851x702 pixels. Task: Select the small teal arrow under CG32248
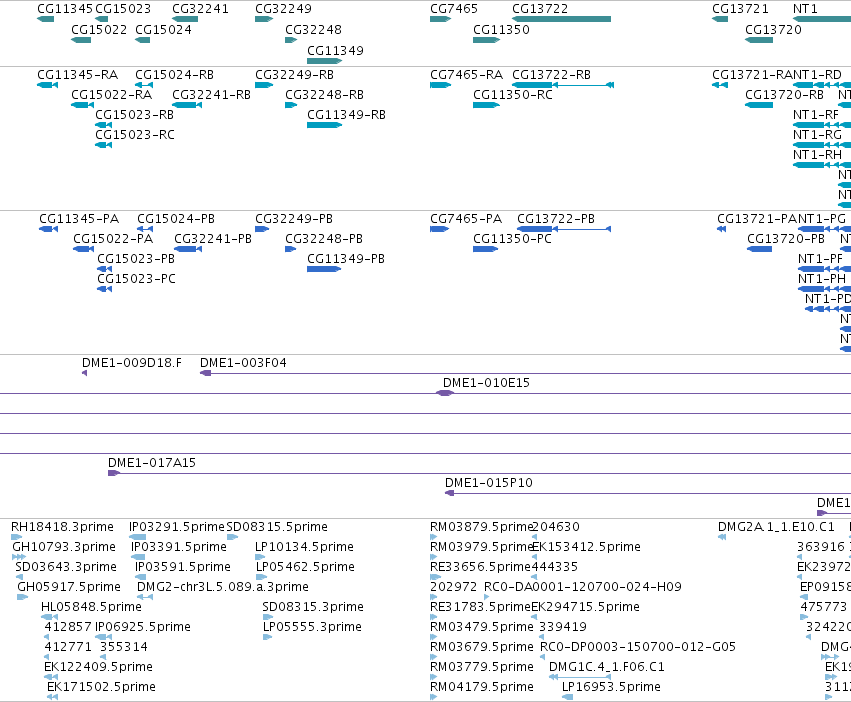(x=291, y=40)
